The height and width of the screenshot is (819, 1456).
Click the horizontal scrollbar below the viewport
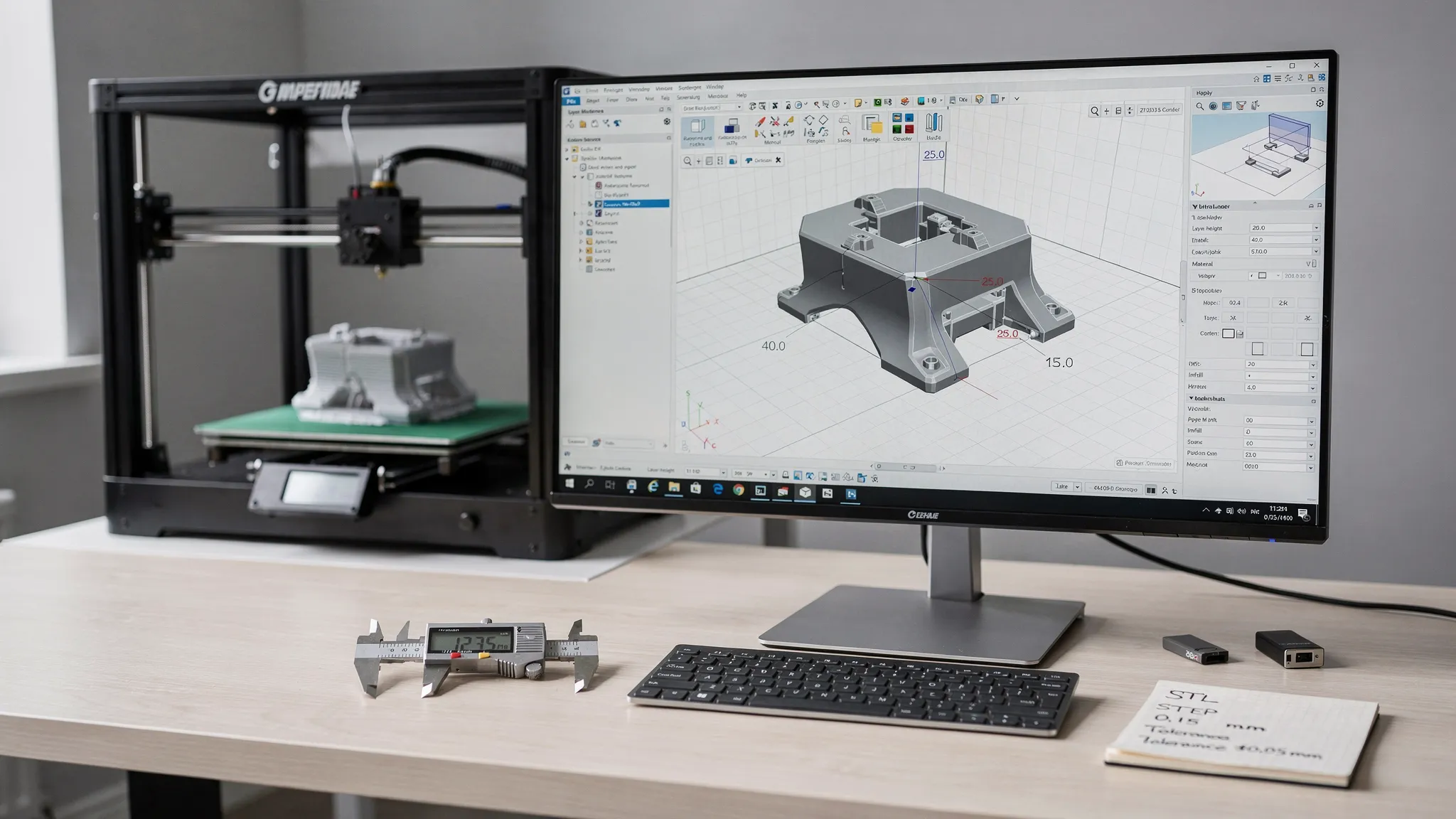click(905, 467)
